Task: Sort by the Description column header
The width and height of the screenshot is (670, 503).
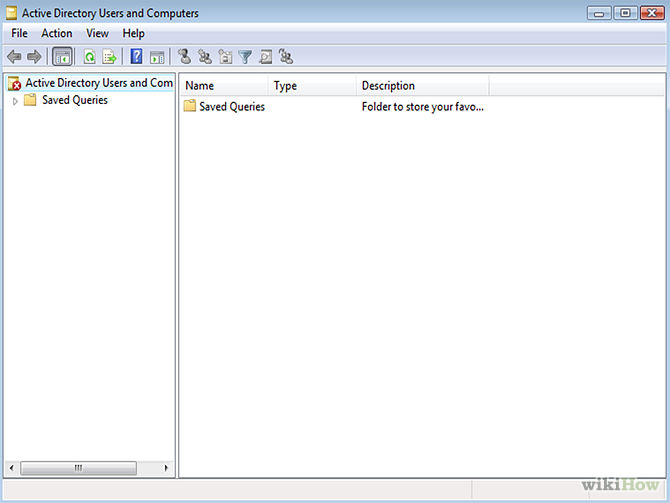Action: pyautogui.click(x=423, y=86)
